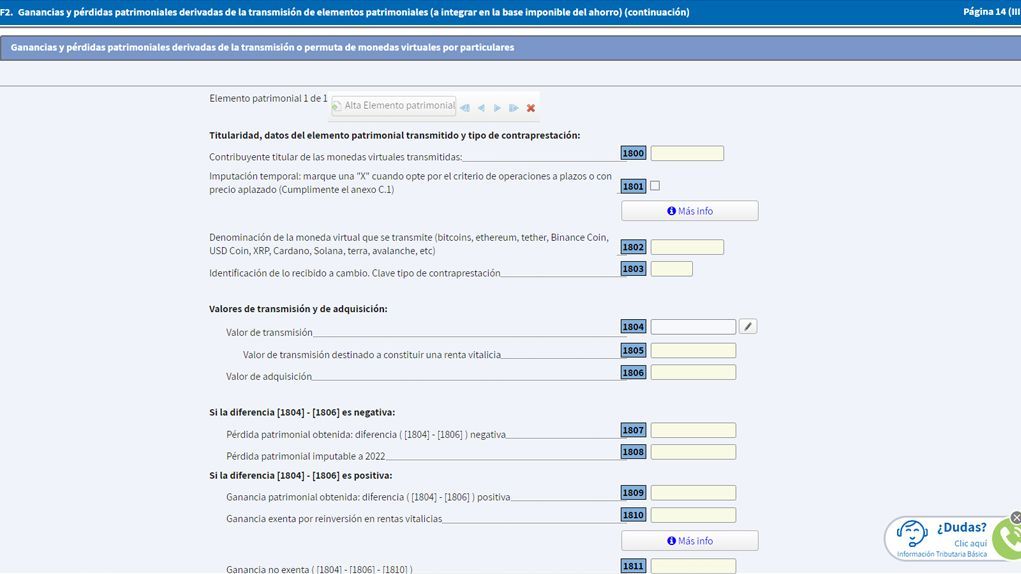1021x574 pixels.
Task: Click the Alta Elemento patrimonial button
Action: coord(393,105)
